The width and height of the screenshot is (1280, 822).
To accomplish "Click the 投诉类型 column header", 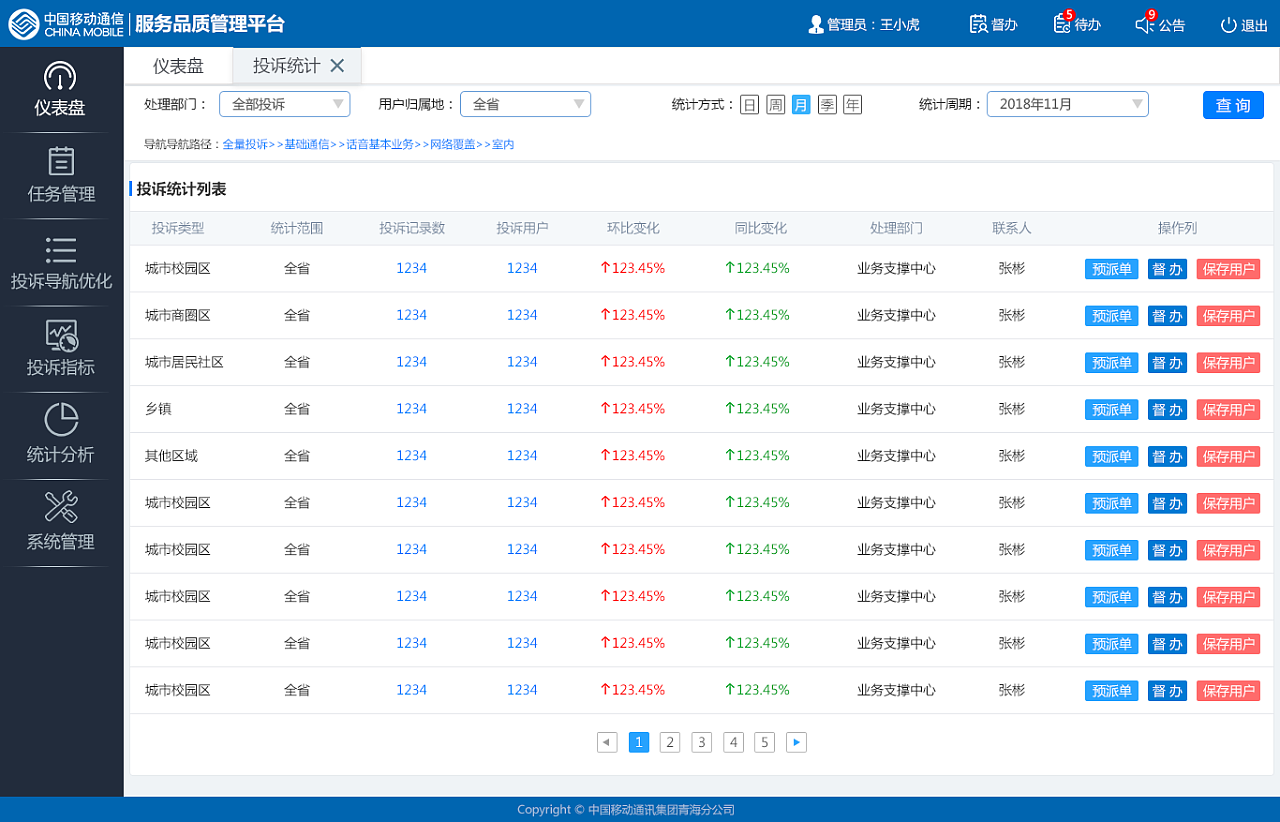I will coord(178,228).
